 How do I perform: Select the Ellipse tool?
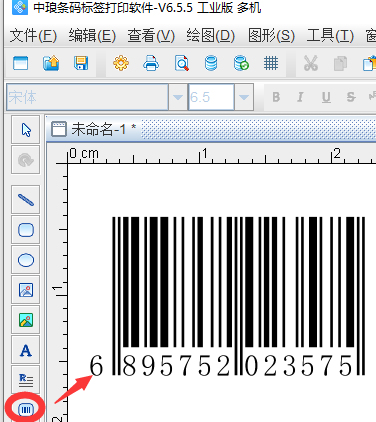26,260
